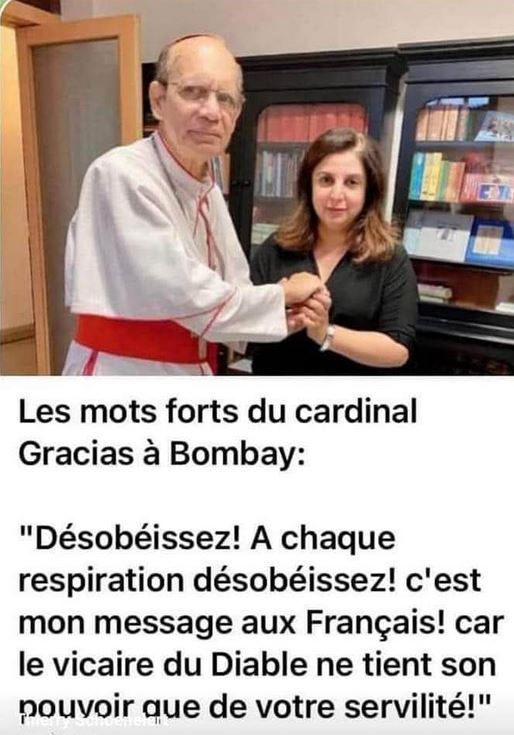Tap the green profile ring in top-left corner
Image resolution: width=514 pixels, height=735 pixels.
(3, 4)
